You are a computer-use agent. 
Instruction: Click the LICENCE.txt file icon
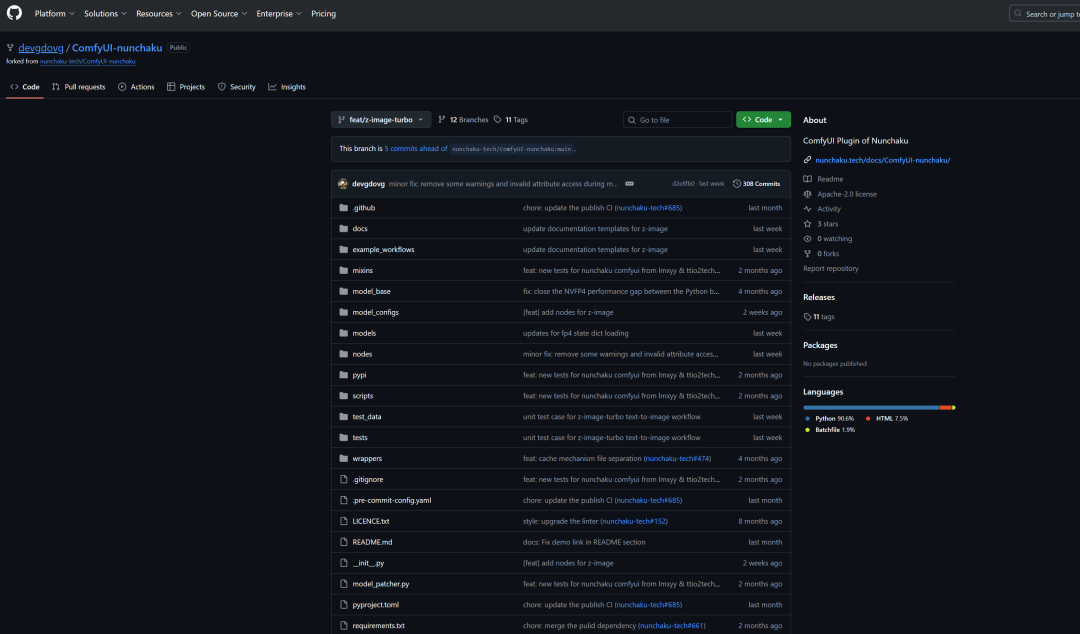[x=344, y=521]
